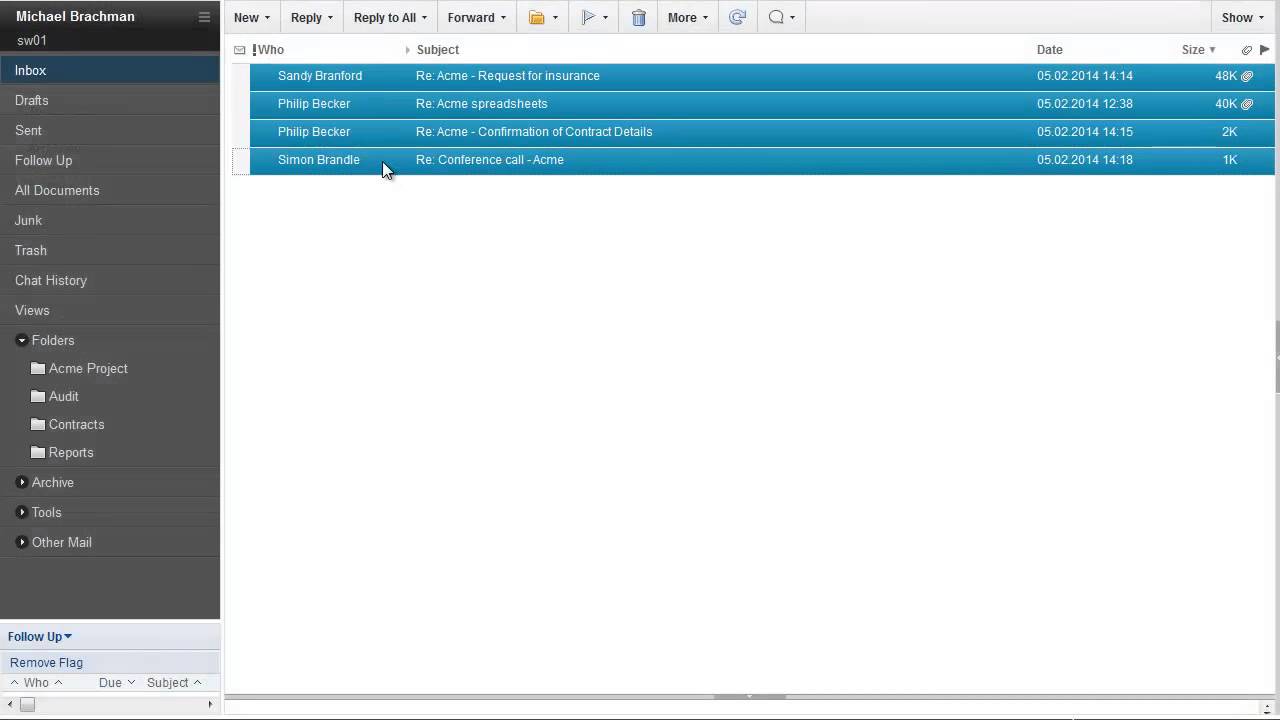Open 'Re: Acme - Confirmation of Contract Details'
The image size is (1280, 720).
[762, 132]
